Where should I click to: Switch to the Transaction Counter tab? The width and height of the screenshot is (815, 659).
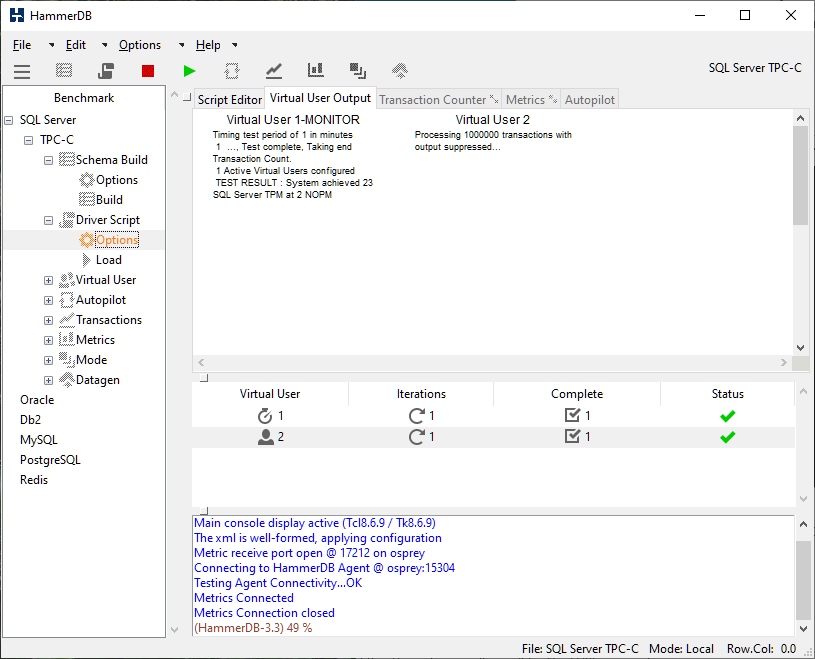tap(439, 99)
